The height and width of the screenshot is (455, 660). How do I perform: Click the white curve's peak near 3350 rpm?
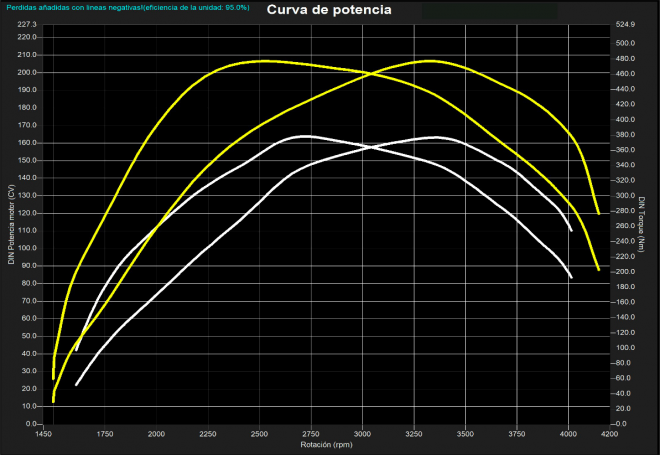[x=434, y=137]
